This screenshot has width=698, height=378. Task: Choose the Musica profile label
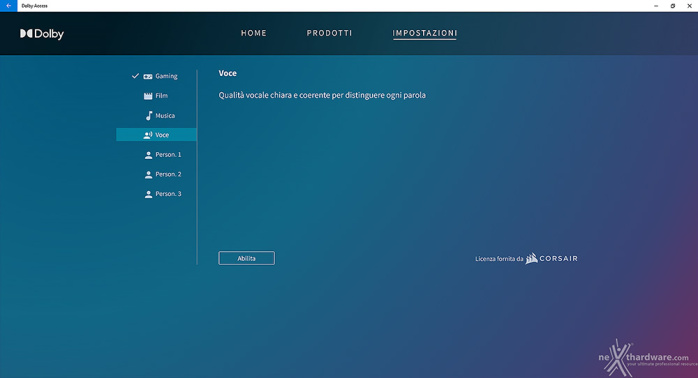[x=165, y=116]
